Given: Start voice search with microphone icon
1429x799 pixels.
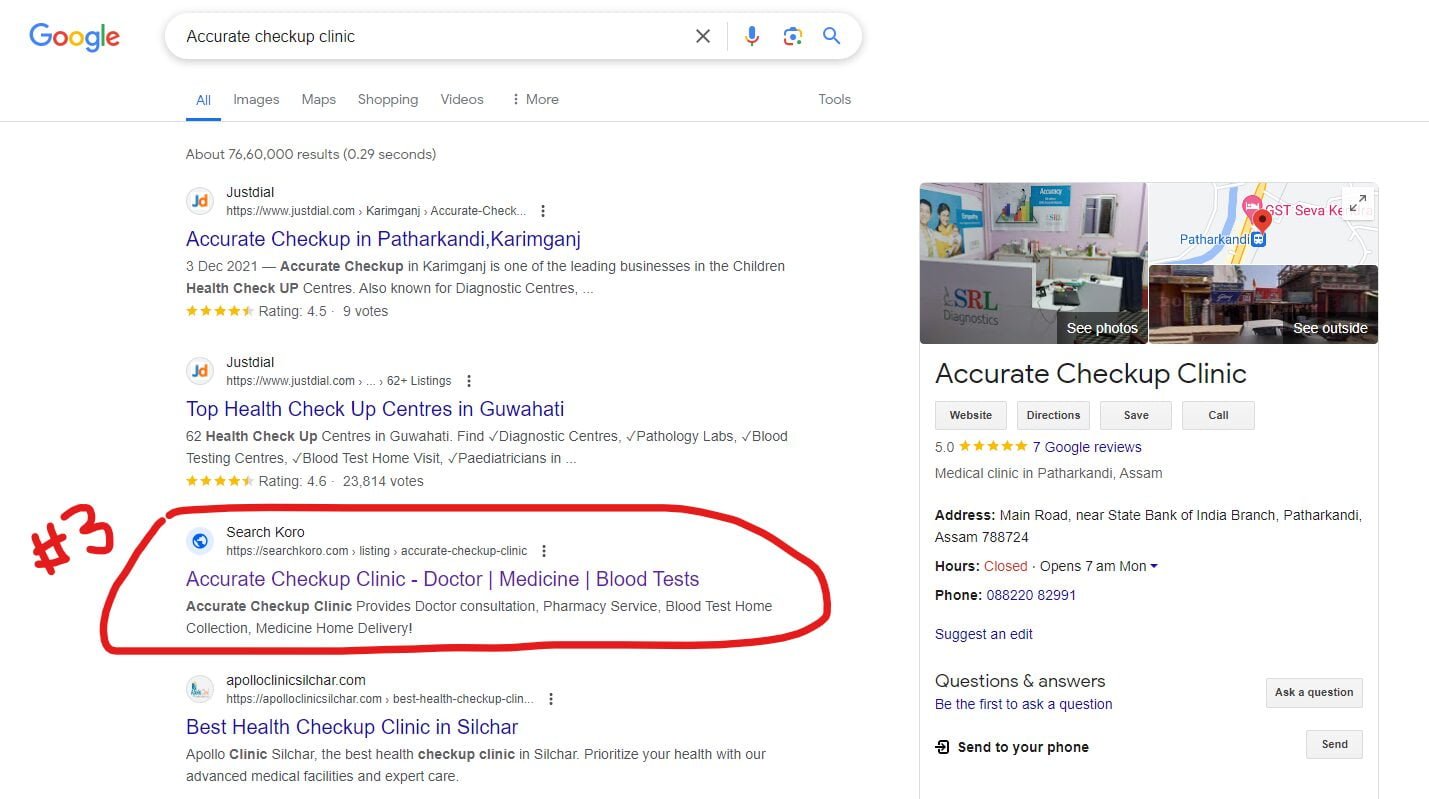Looking at the screenshot, I should point(752,36).
